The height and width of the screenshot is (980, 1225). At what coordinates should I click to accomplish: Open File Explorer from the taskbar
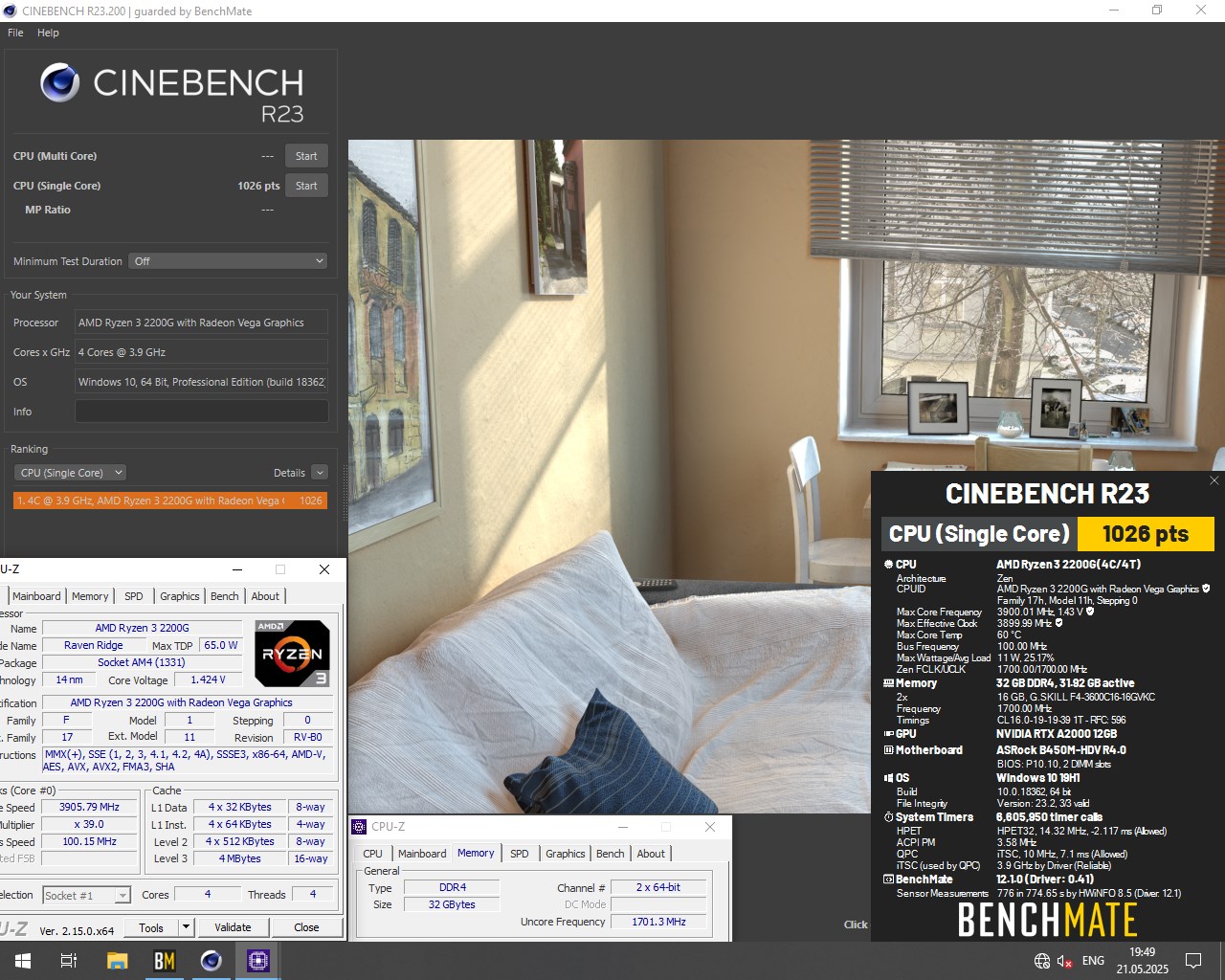[x=117, y=961]
